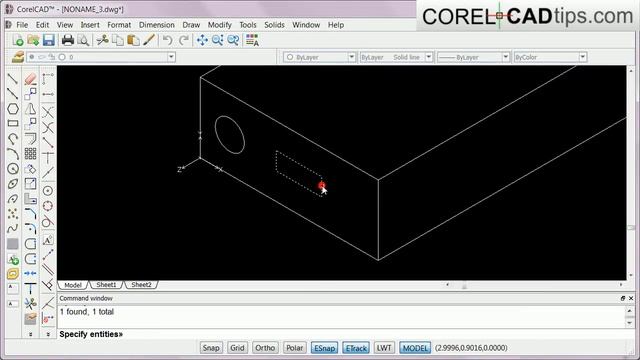Click the Copy icon in the toolbar

[x=118, y=40]
